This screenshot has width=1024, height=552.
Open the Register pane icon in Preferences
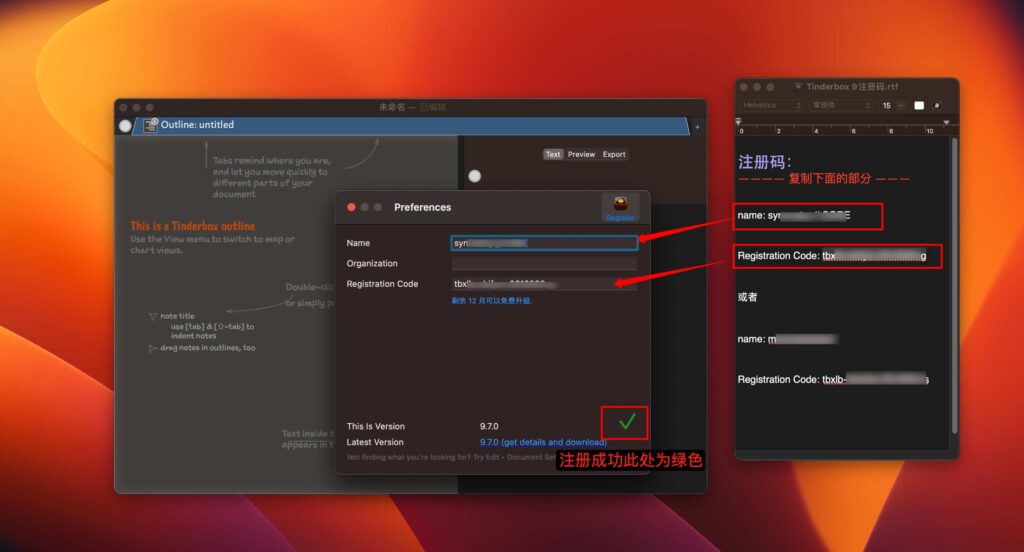click(x=620, y=208)
